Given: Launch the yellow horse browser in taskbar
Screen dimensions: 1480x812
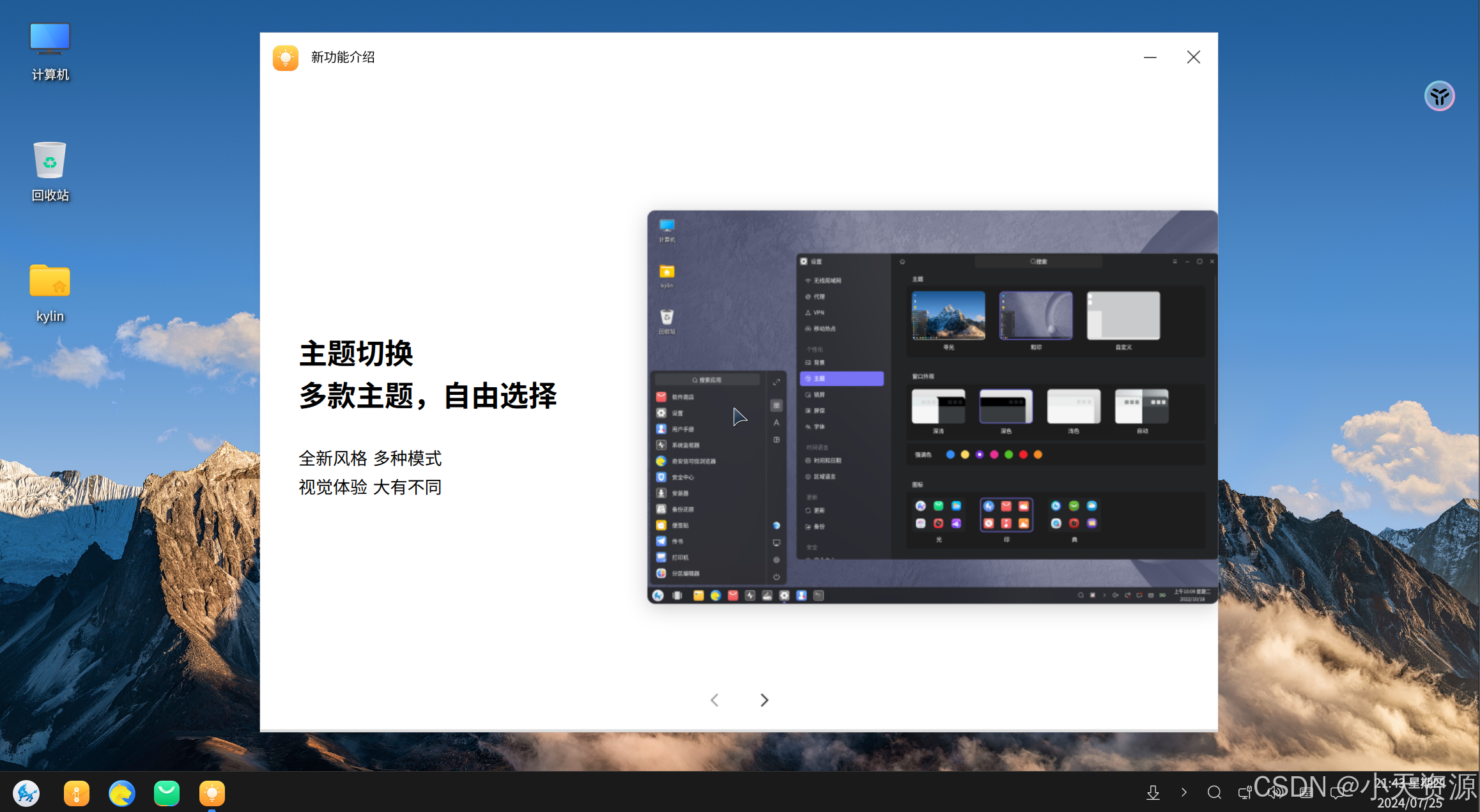Looking at the screenshot, I should tap(121, 793).
